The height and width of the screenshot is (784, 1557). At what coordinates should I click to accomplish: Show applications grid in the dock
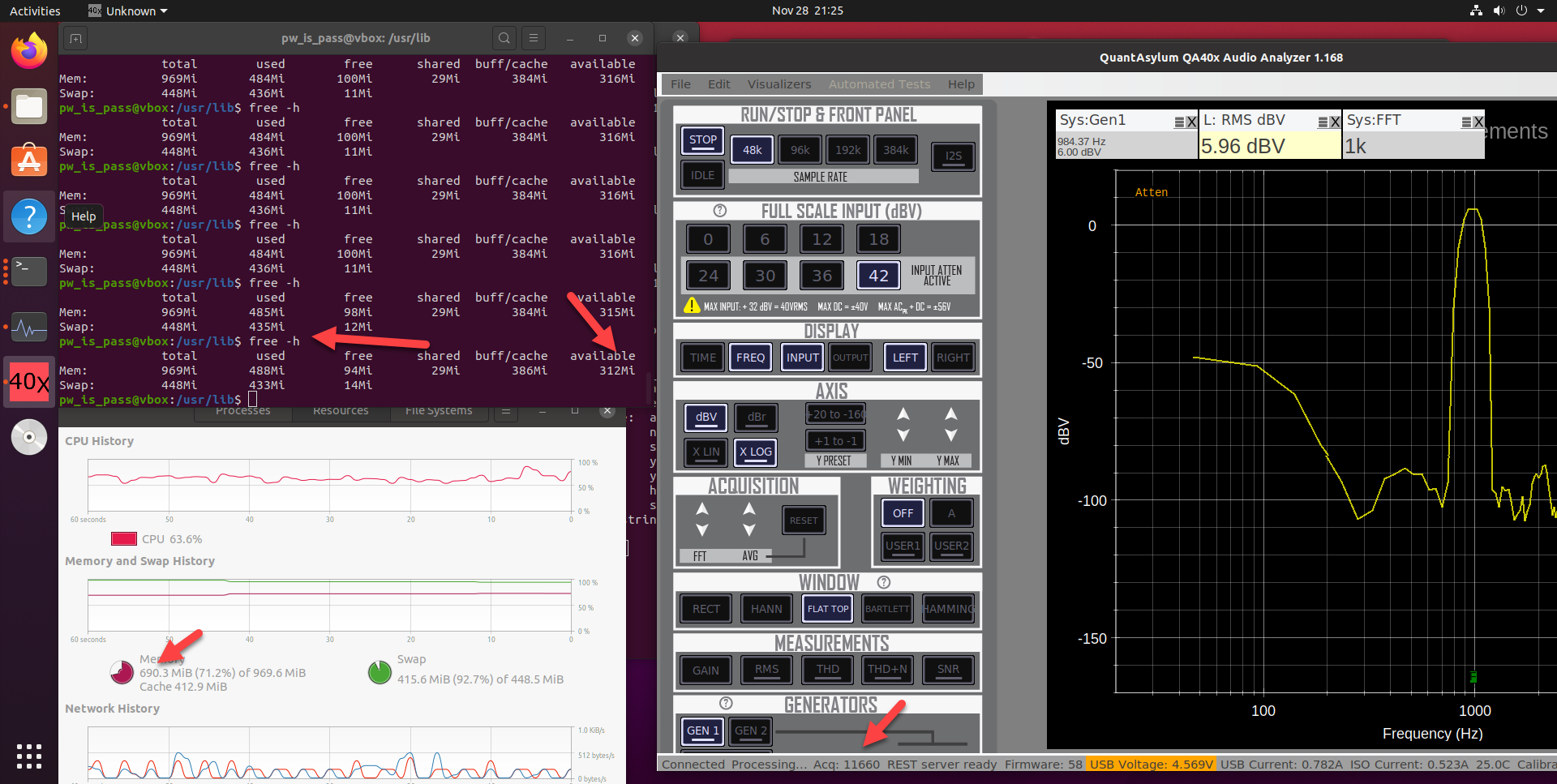29,756
